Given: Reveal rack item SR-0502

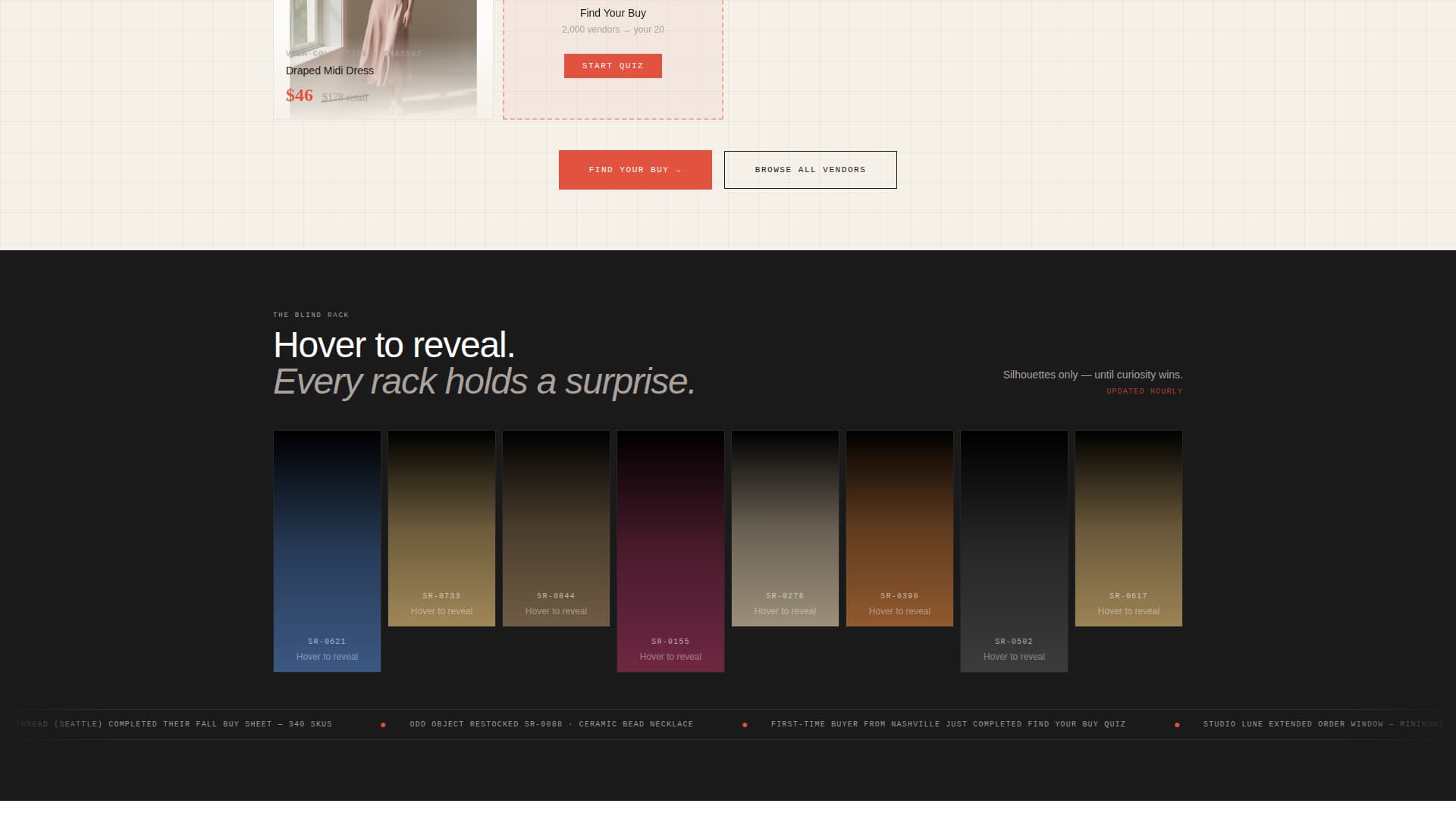Looking at the screenshot, I should (1013, 551).
